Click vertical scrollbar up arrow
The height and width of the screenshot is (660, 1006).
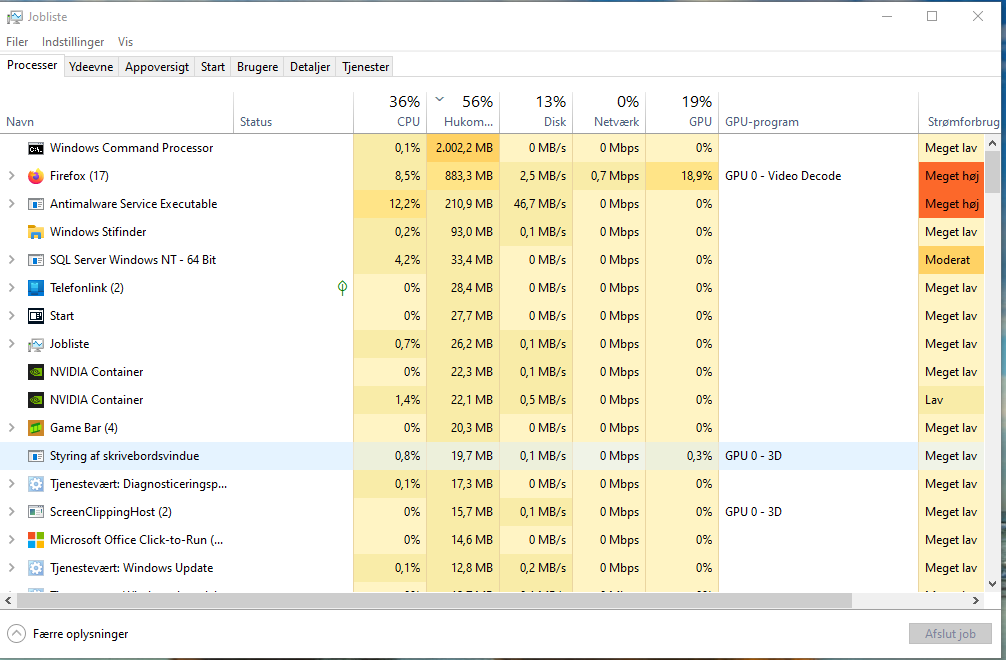coord(993,143)
